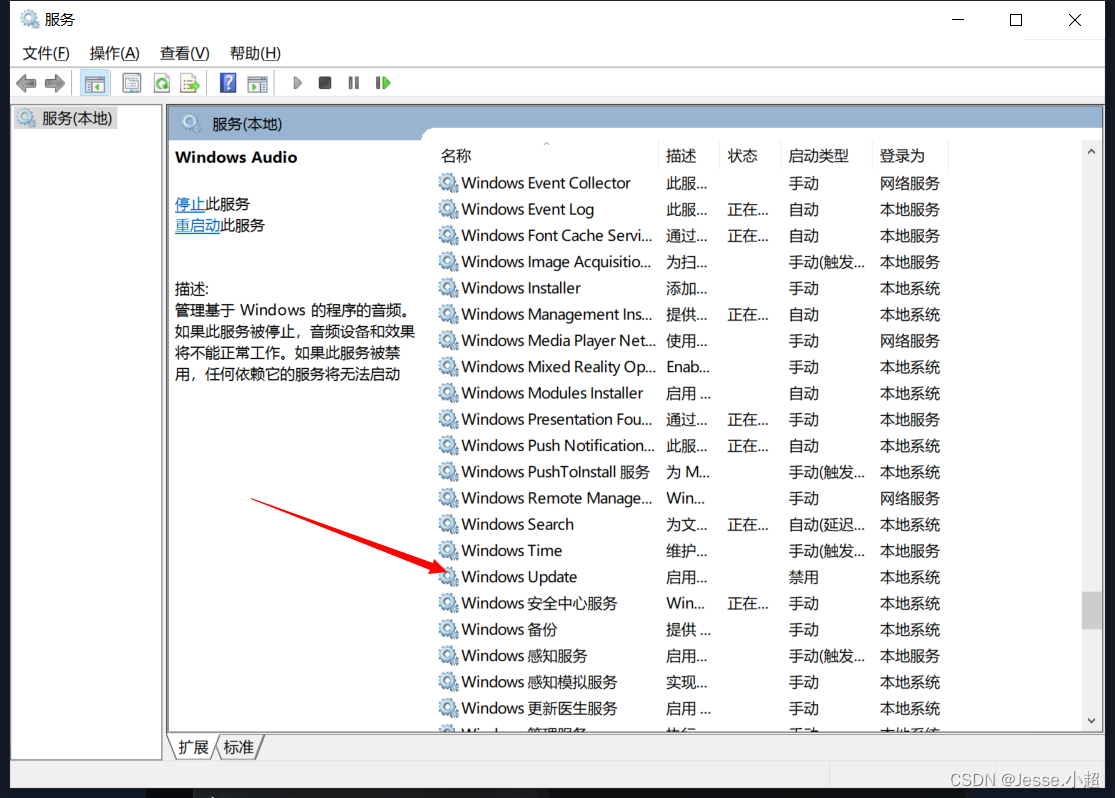
Task: Select the Windows Update service row
Action: click(x=692, y=577)
